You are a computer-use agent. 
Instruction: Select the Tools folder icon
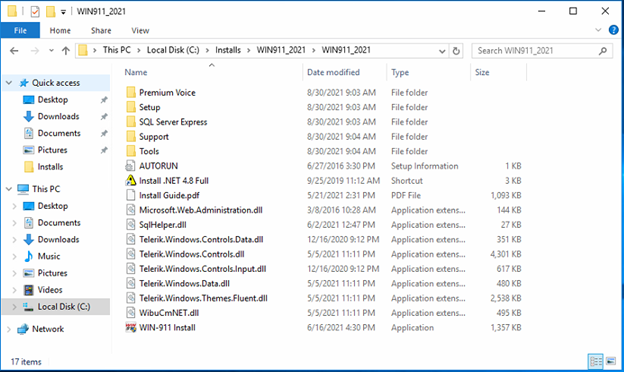pos(131,152)
